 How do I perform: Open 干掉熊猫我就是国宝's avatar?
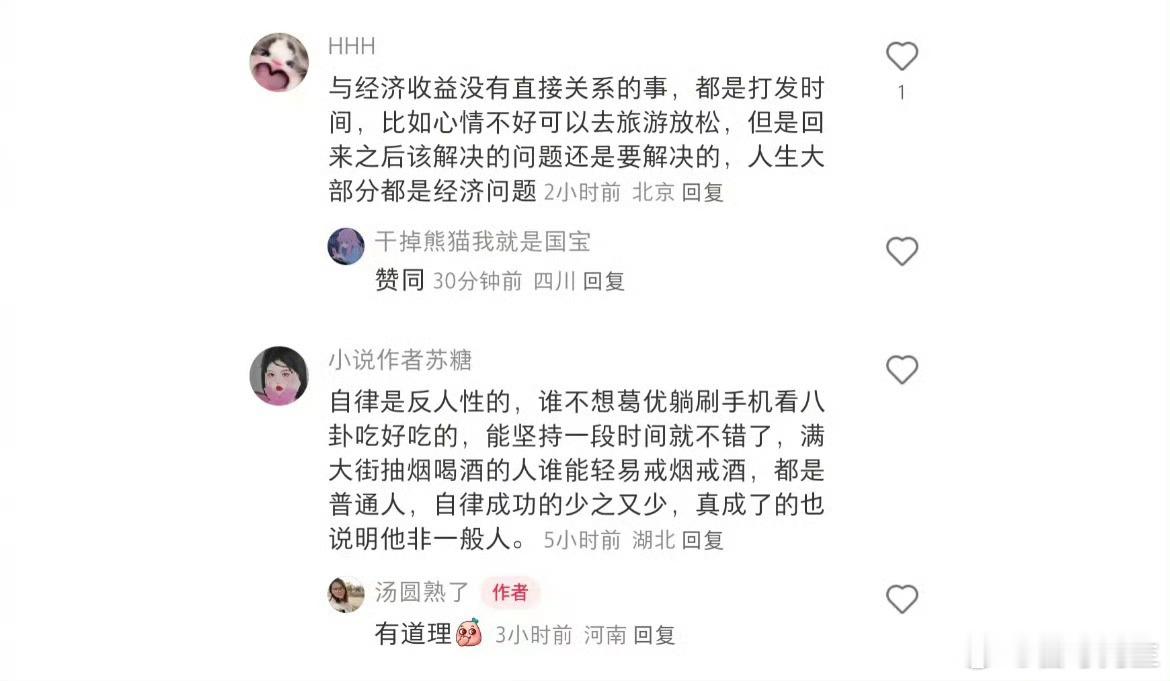[346, 246]
